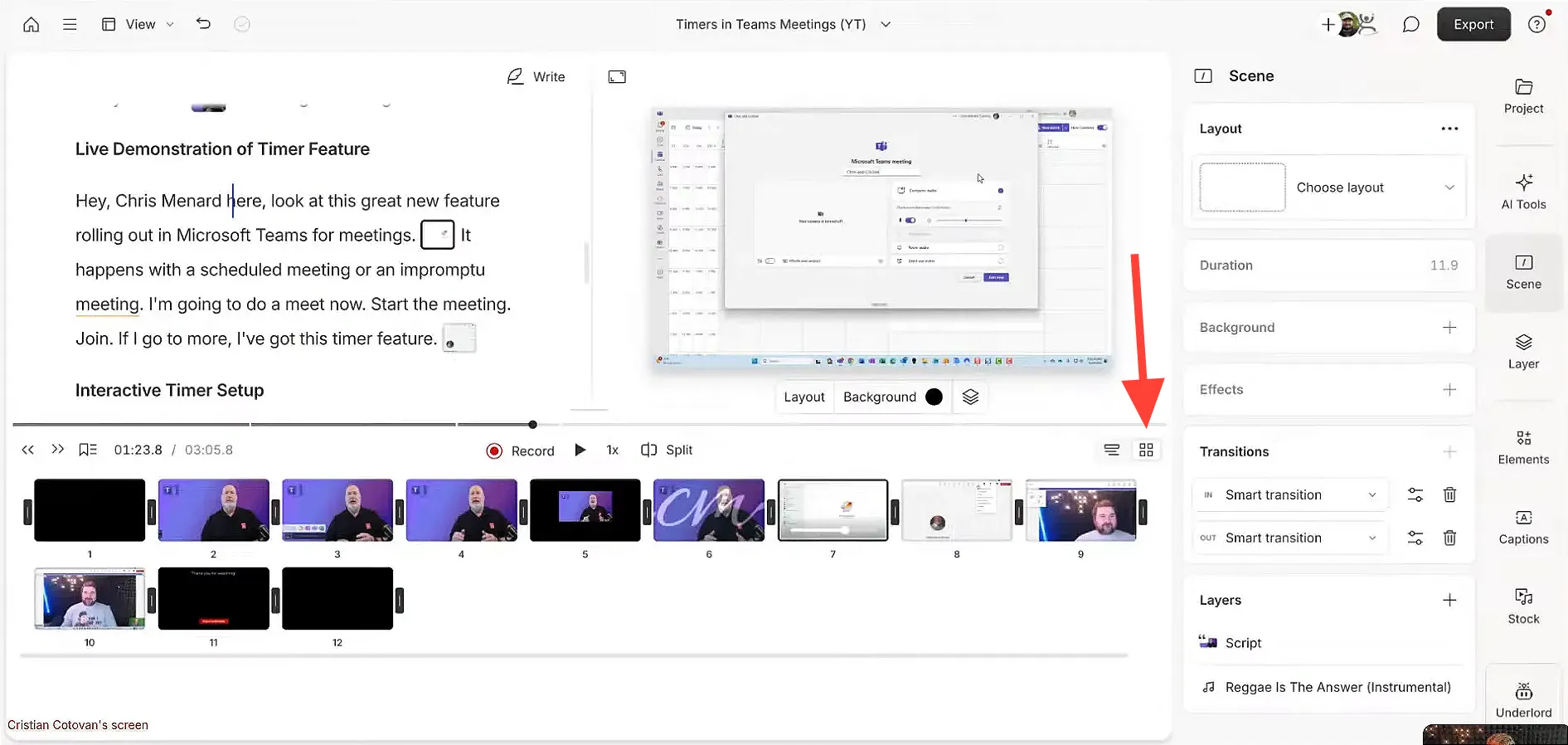Click the video canvas preview

point(881,238)
